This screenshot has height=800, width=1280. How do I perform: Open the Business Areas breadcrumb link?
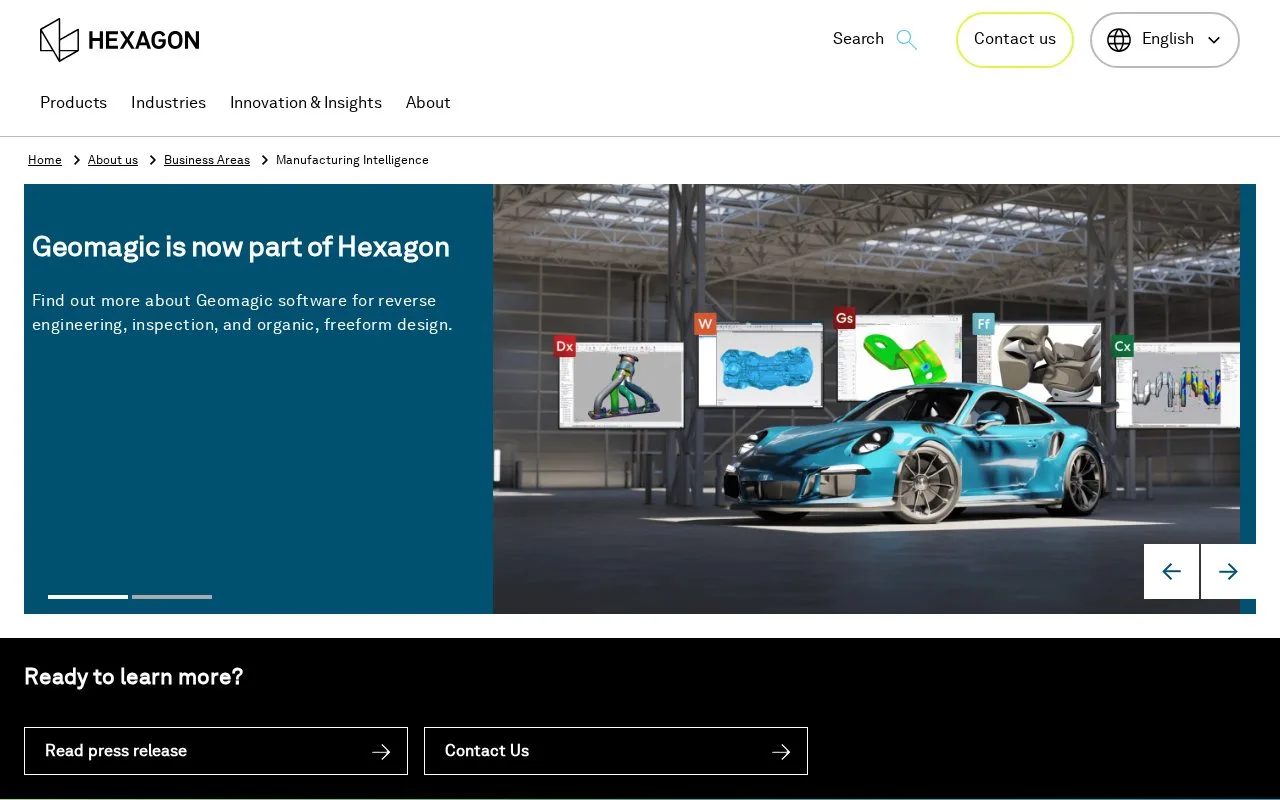tap(207, 160)
